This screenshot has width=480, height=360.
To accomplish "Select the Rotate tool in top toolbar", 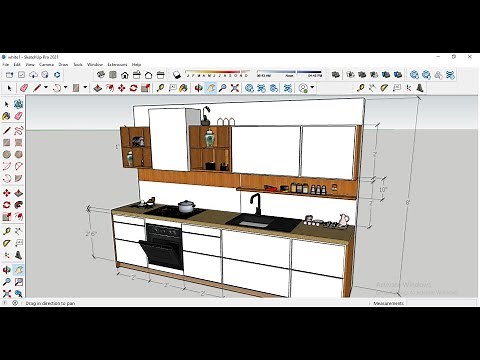I will pos(134,88).
